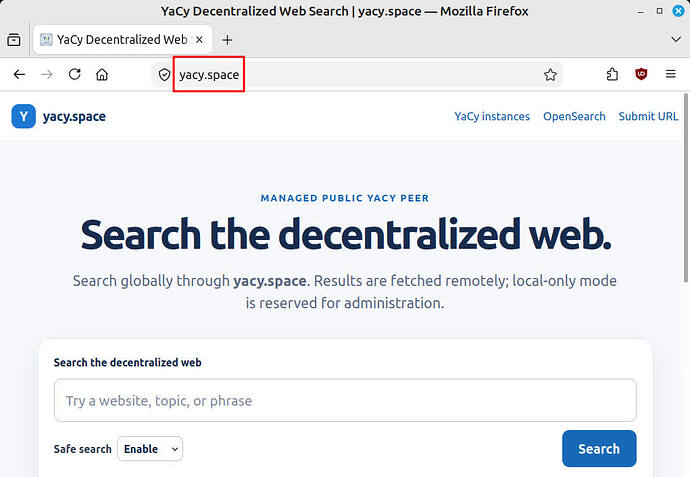Expand the Safe search Enable dropdown
Screen dimensions: 690x477
[150, 449]
